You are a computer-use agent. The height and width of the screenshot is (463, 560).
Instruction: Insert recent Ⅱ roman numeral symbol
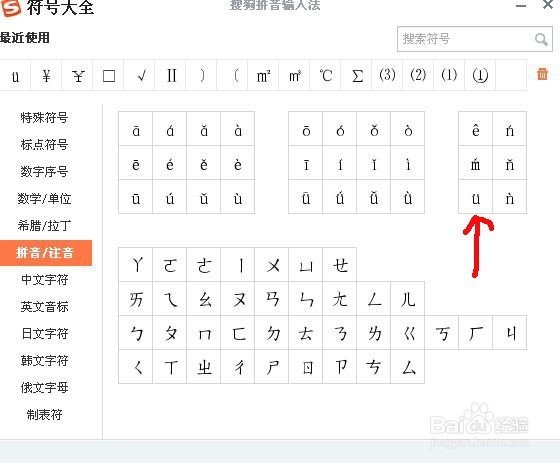pos(170,75)
